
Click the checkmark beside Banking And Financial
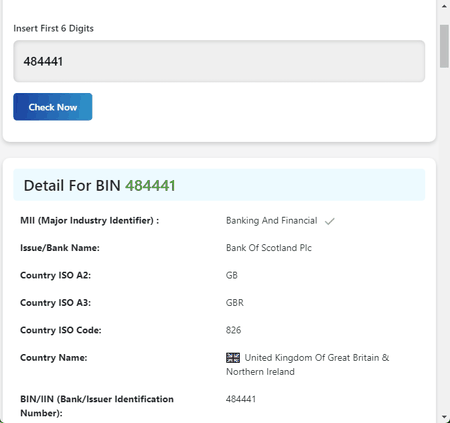[x=329, y=221]
